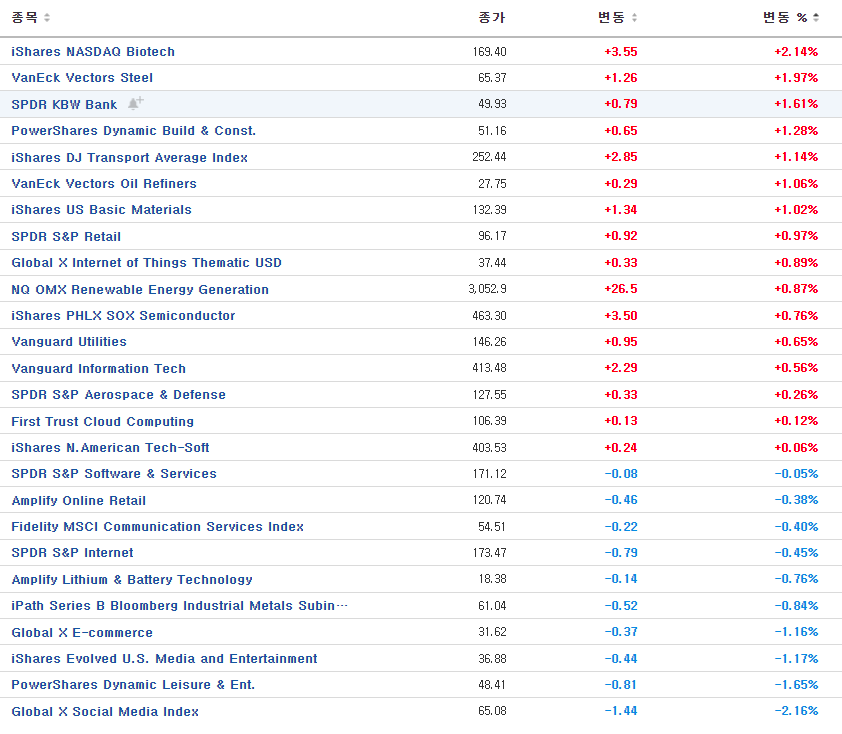This screenshot has width=842, height=734.
Task: Open iShares NASDAQ Biotech link
Action: tap(93, 52)
